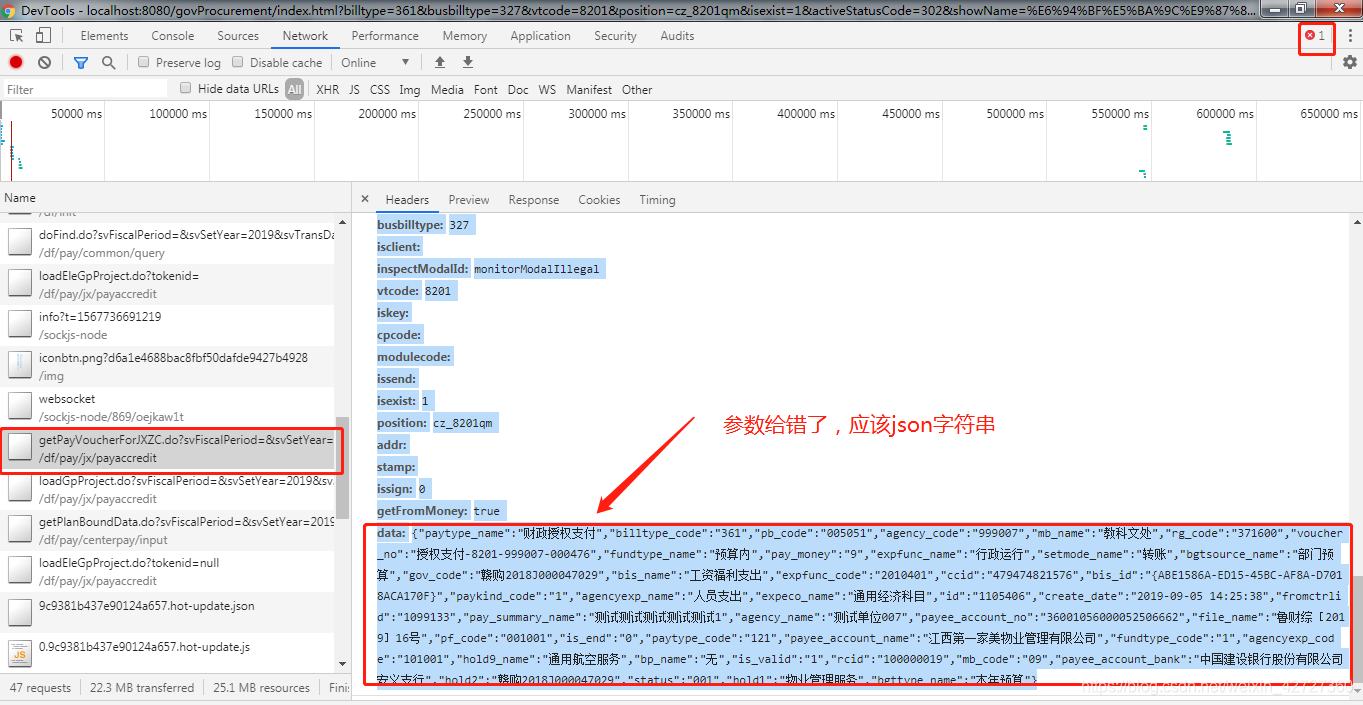Select doFind.do request row
The image size is (1363, 705).
pyautogui.click(x=168, y=243)
